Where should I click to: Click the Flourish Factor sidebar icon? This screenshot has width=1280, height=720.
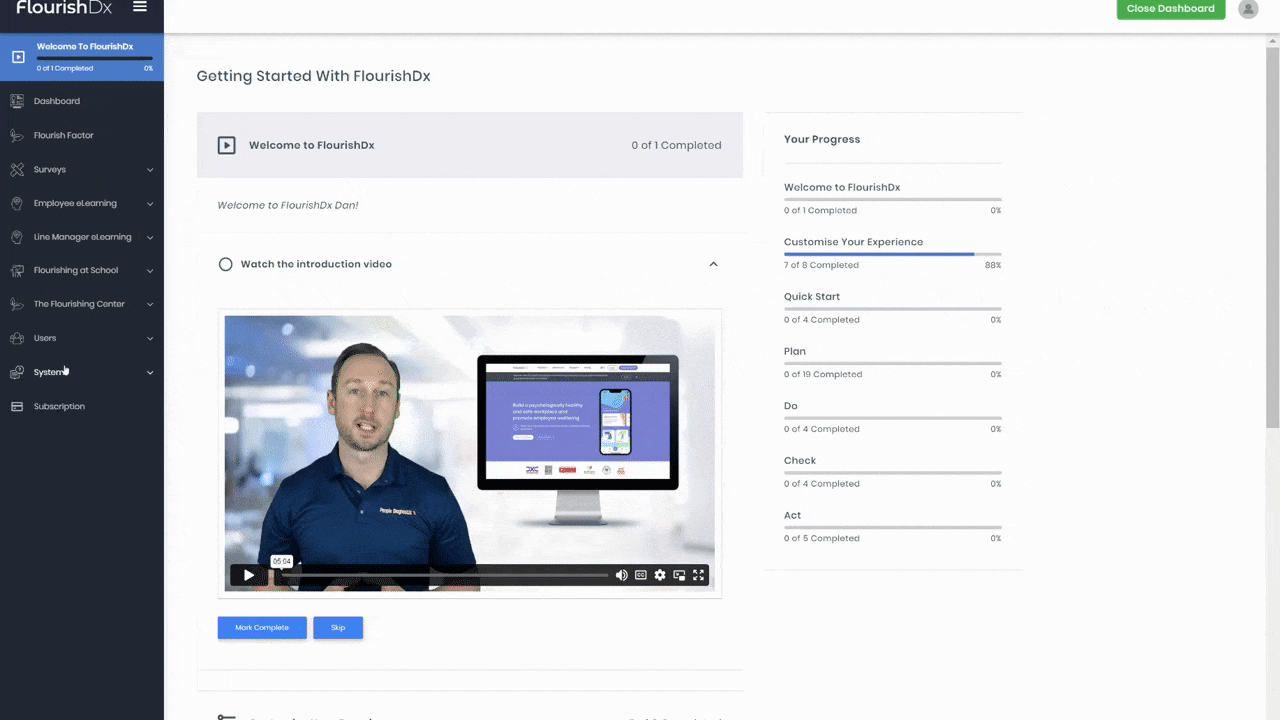[17, 135]
